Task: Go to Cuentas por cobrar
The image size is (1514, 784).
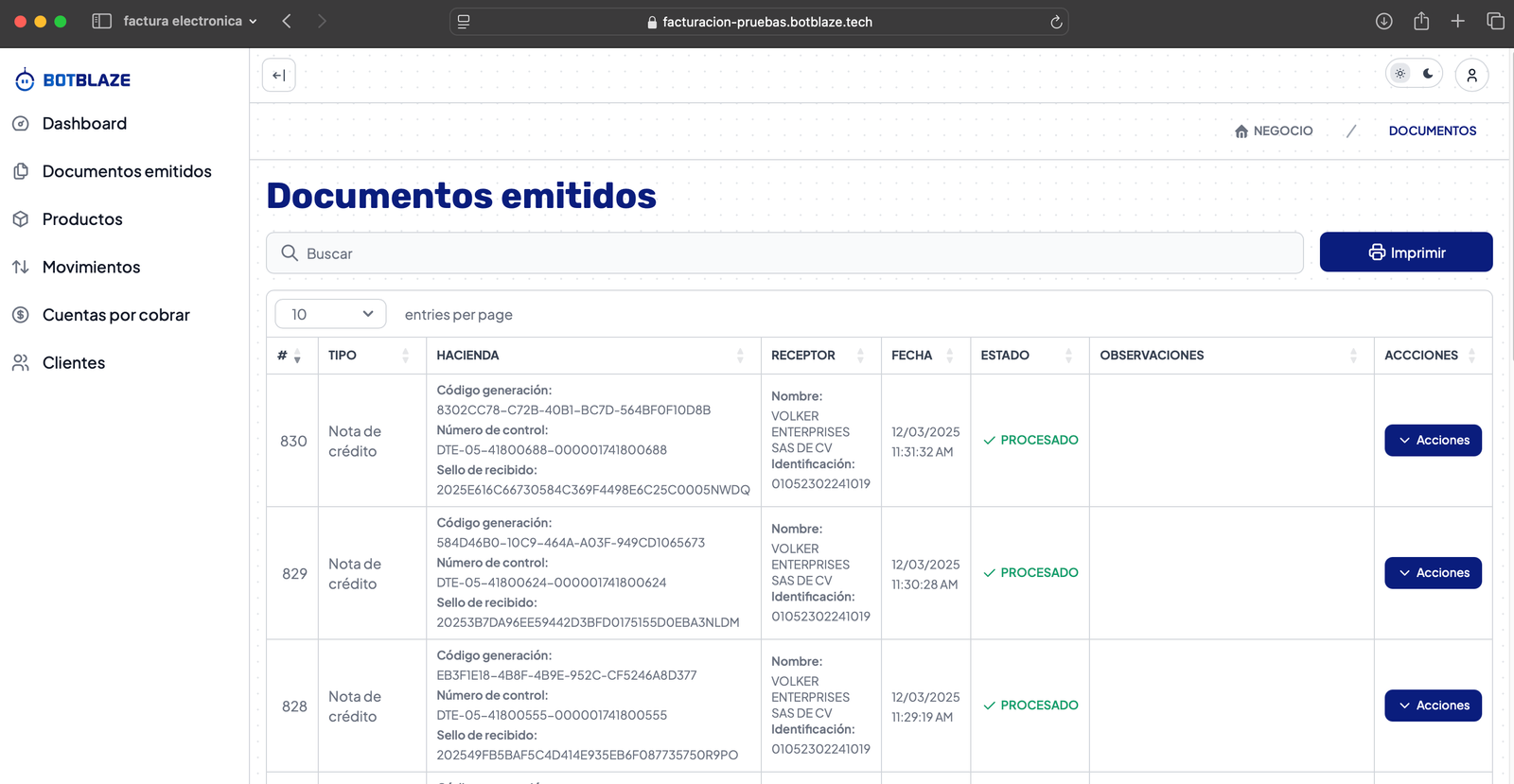Action: click(x=115, y=315)
